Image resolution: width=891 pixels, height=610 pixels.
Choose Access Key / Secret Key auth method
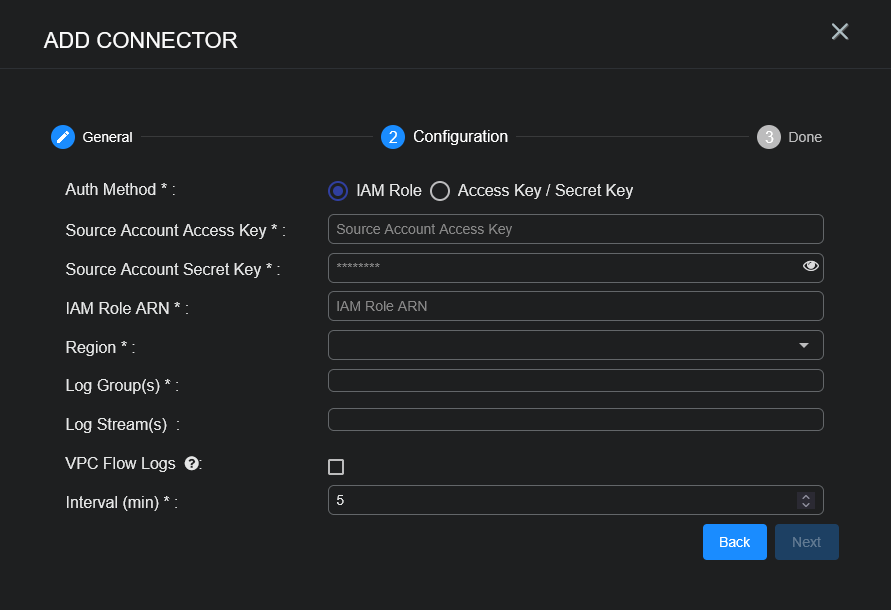[440, 191]
